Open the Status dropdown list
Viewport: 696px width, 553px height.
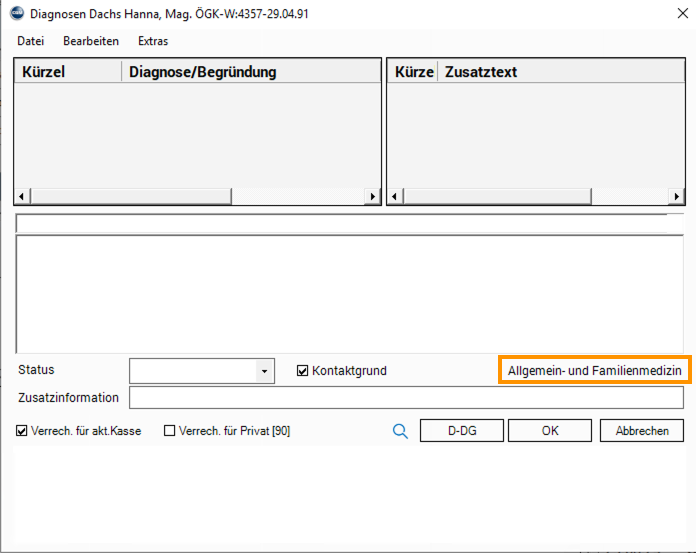pyautogui.click(x=264, y=371)
